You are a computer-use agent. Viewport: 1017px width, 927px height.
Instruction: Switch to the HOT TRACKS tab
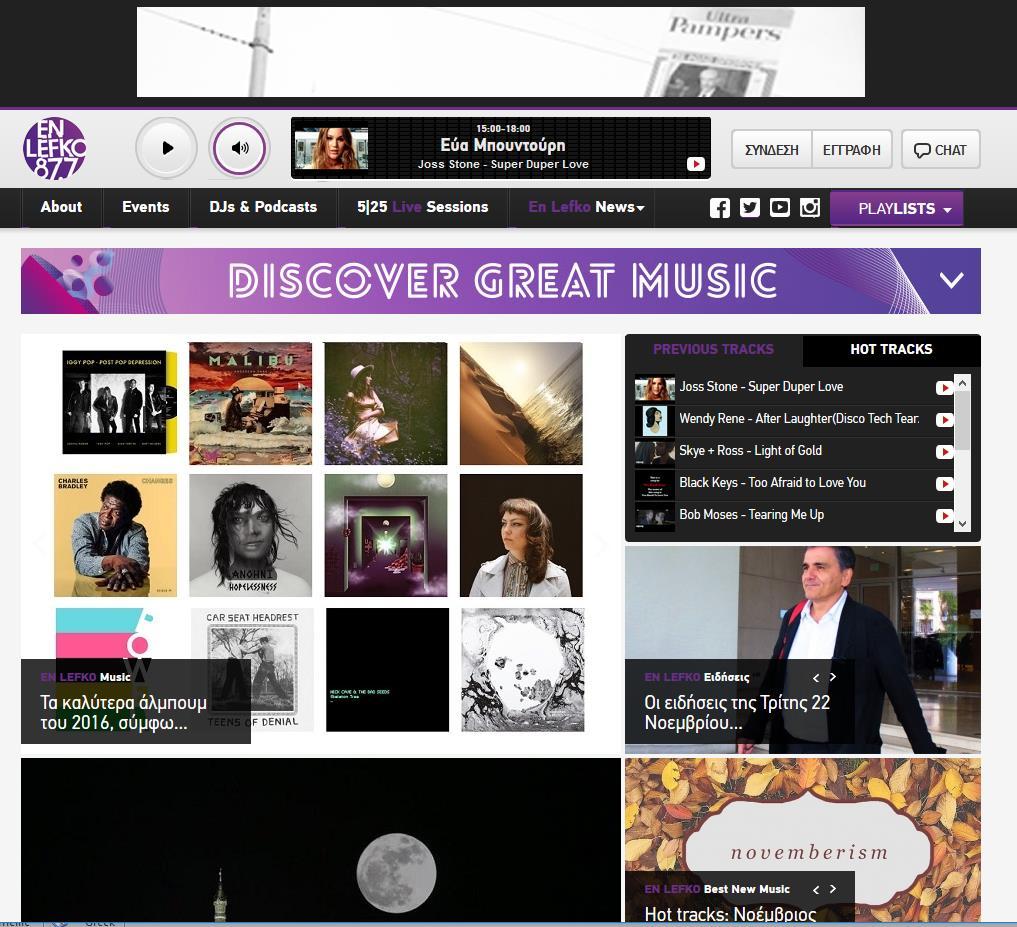891,349
